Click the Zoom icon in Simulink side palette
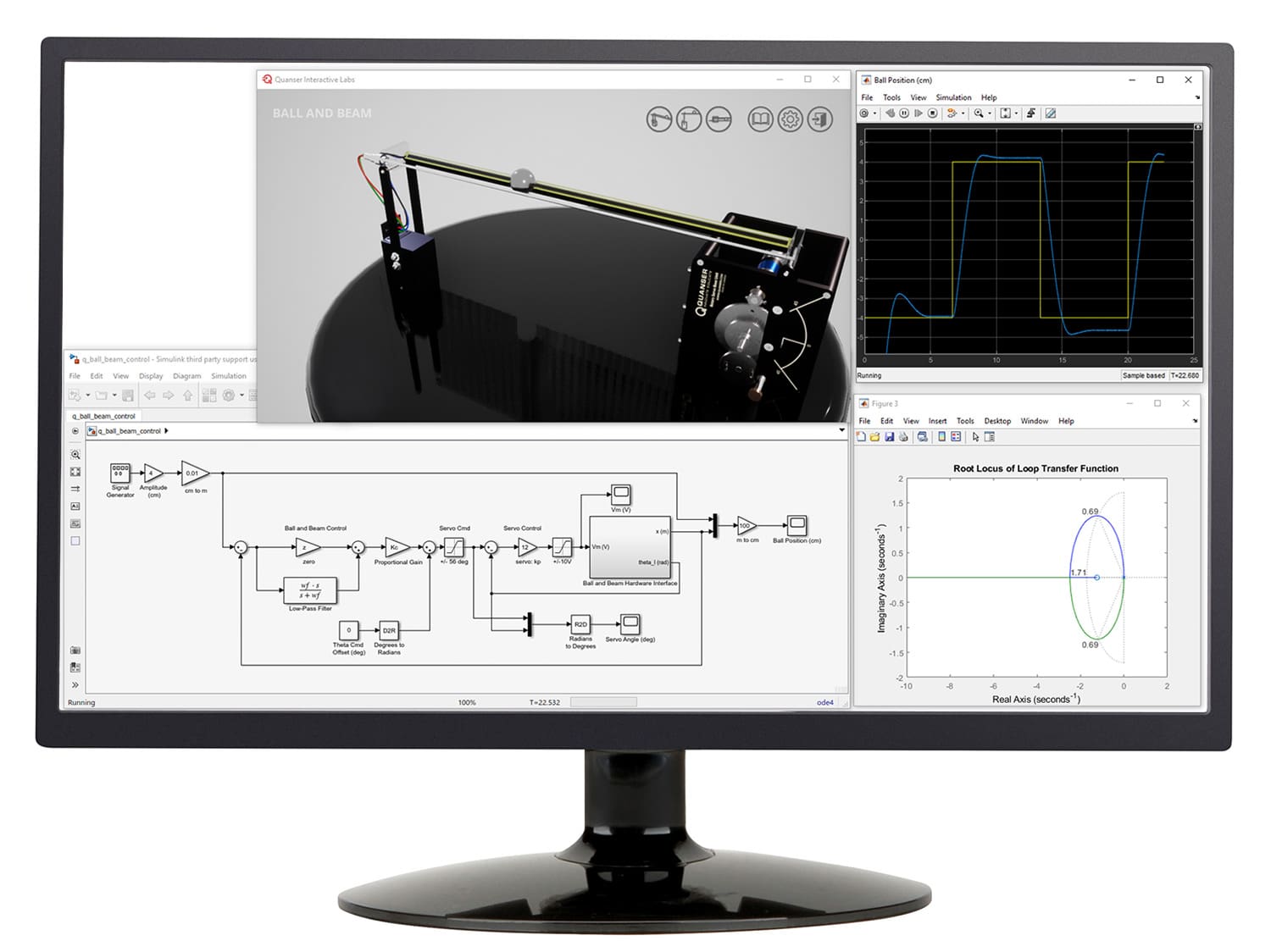Screen dimensions: 1271x952 (75, 455)
